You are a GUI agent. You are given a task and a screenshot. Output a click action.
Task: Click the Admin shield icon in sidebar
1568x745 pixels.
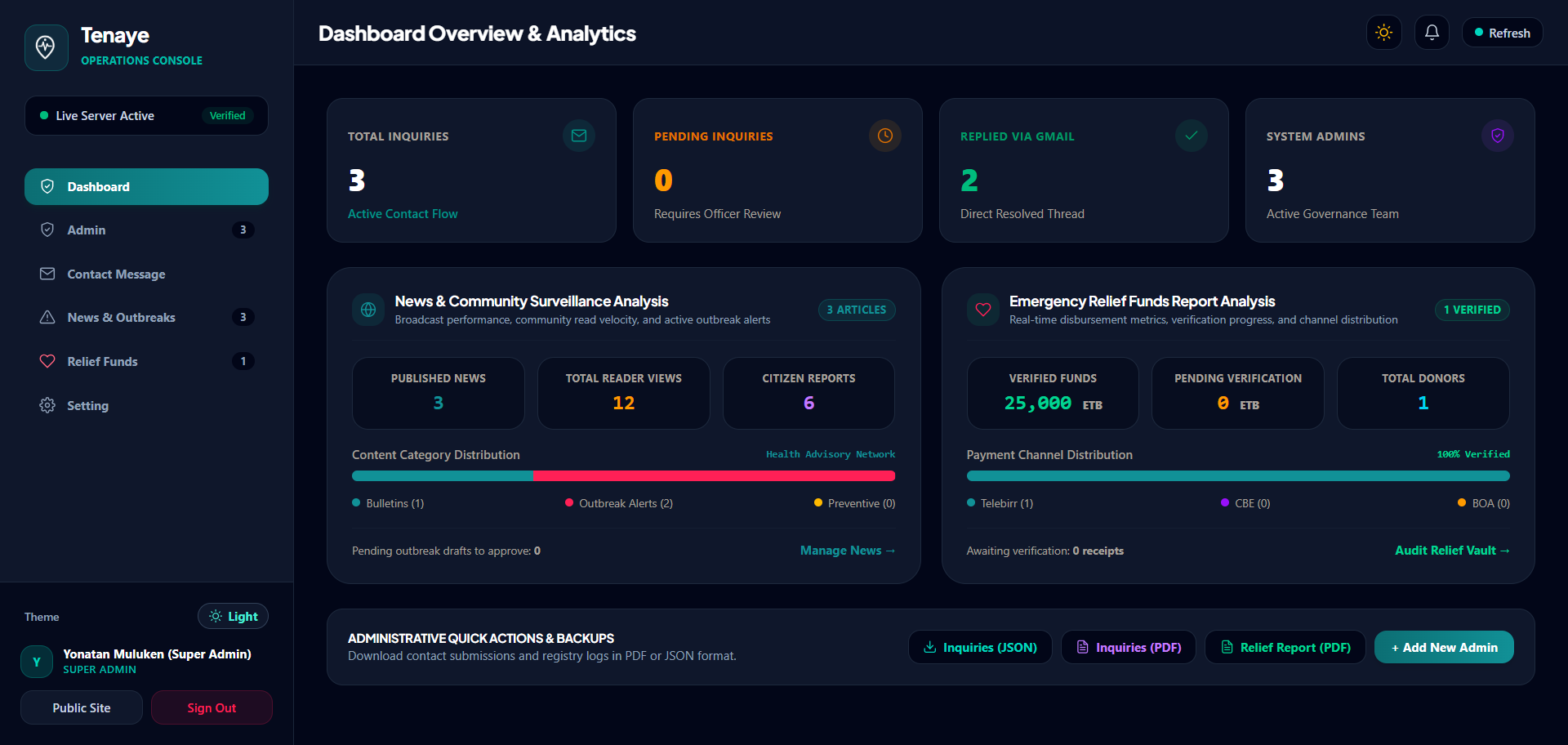(47, 230)
